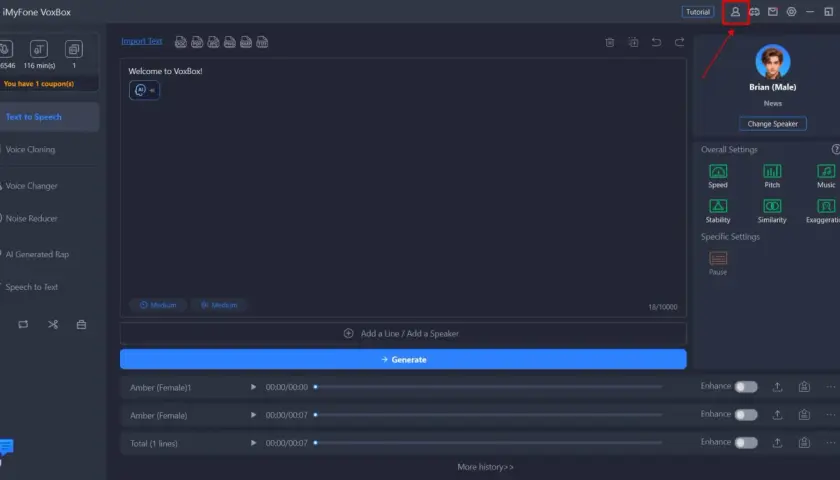The image size is (840, 480).
Task: Toggle Enhance for Amber (Female)1 row
Action: tap(746, 387)
